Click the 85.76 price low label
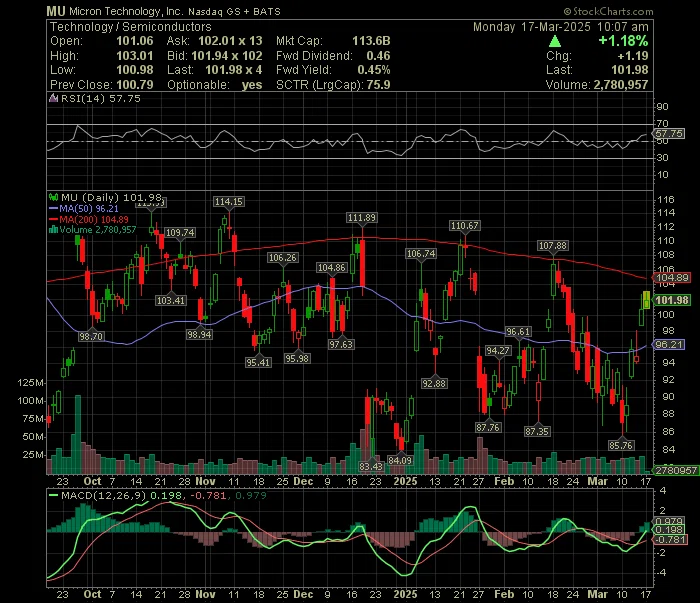The width and height of the screenshot is (700, 603). (x=621, y=445)
